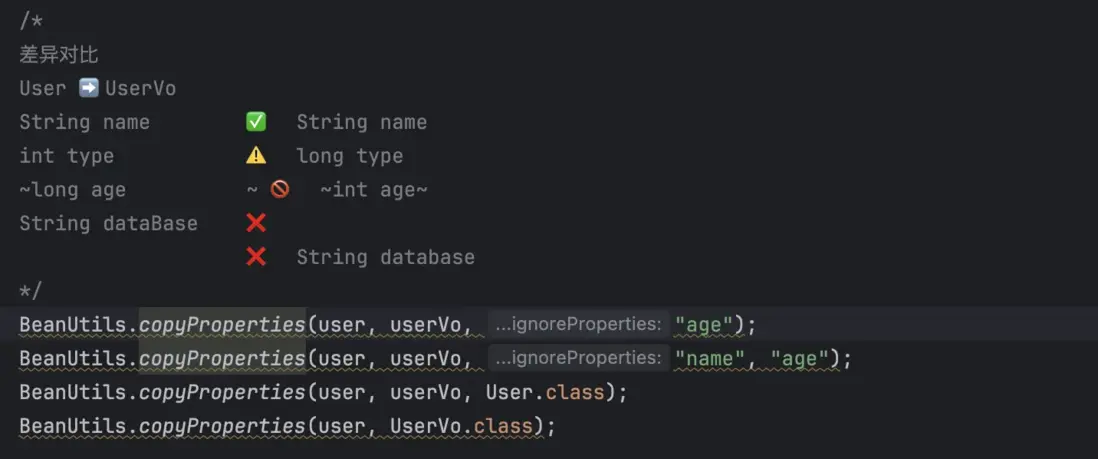Click the userVo argument on the User.class line
This screenshot has height=459, width=1098.
tap(425, 392)
